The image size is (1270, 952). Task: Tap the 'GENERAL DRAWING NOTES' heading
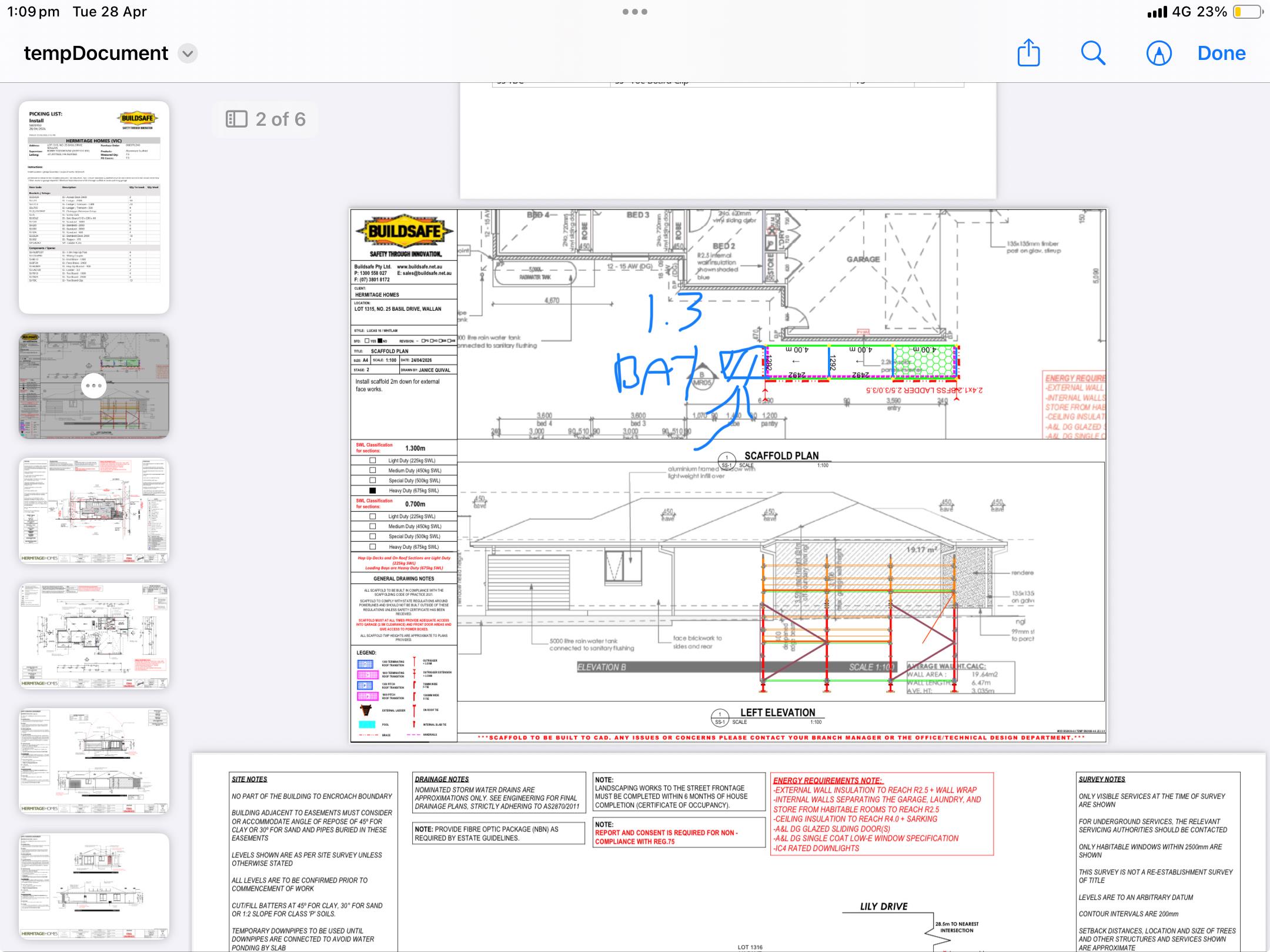click(403, 578)
